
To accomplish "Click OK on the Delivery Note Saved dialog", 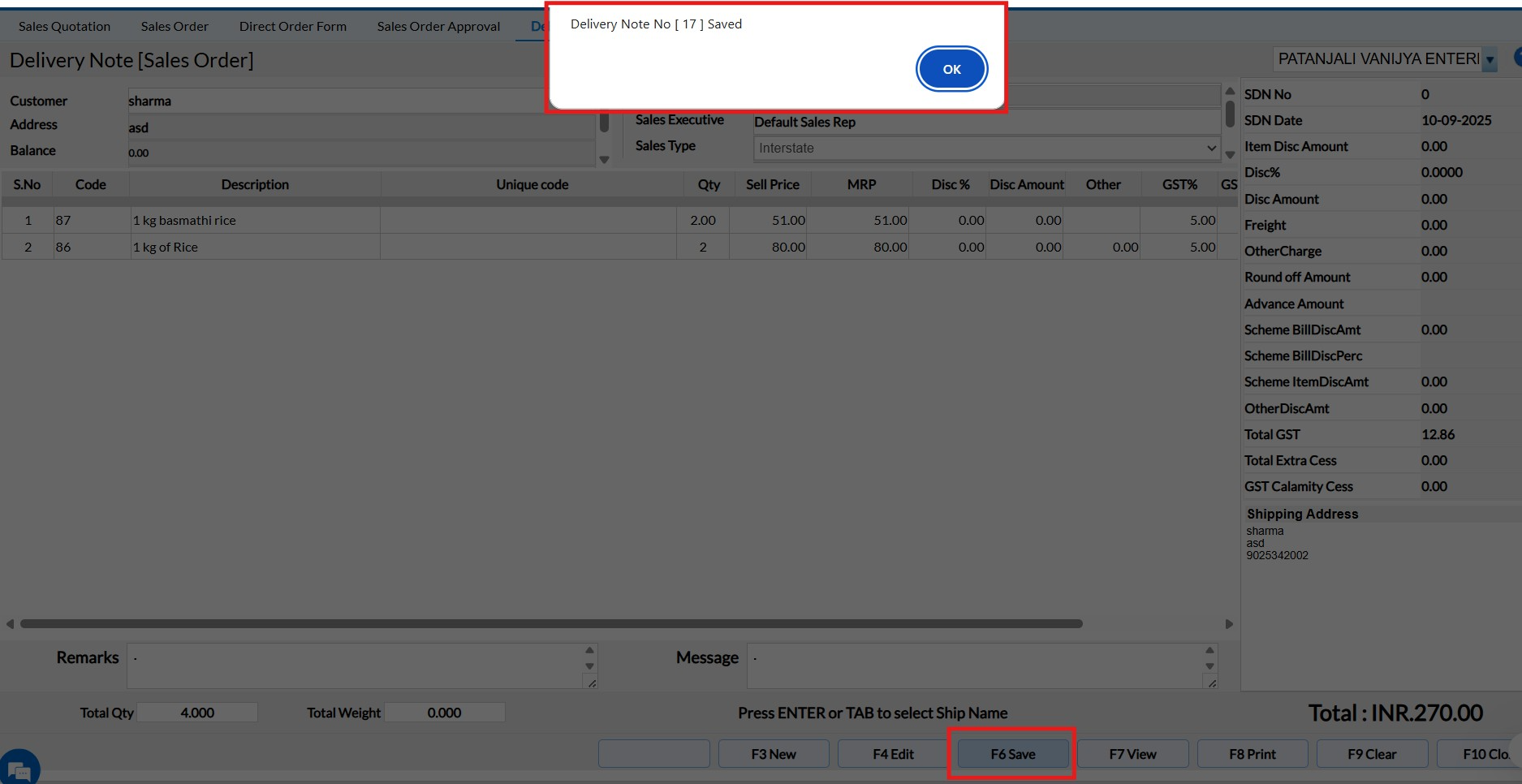I will click(x=951, y=69).
